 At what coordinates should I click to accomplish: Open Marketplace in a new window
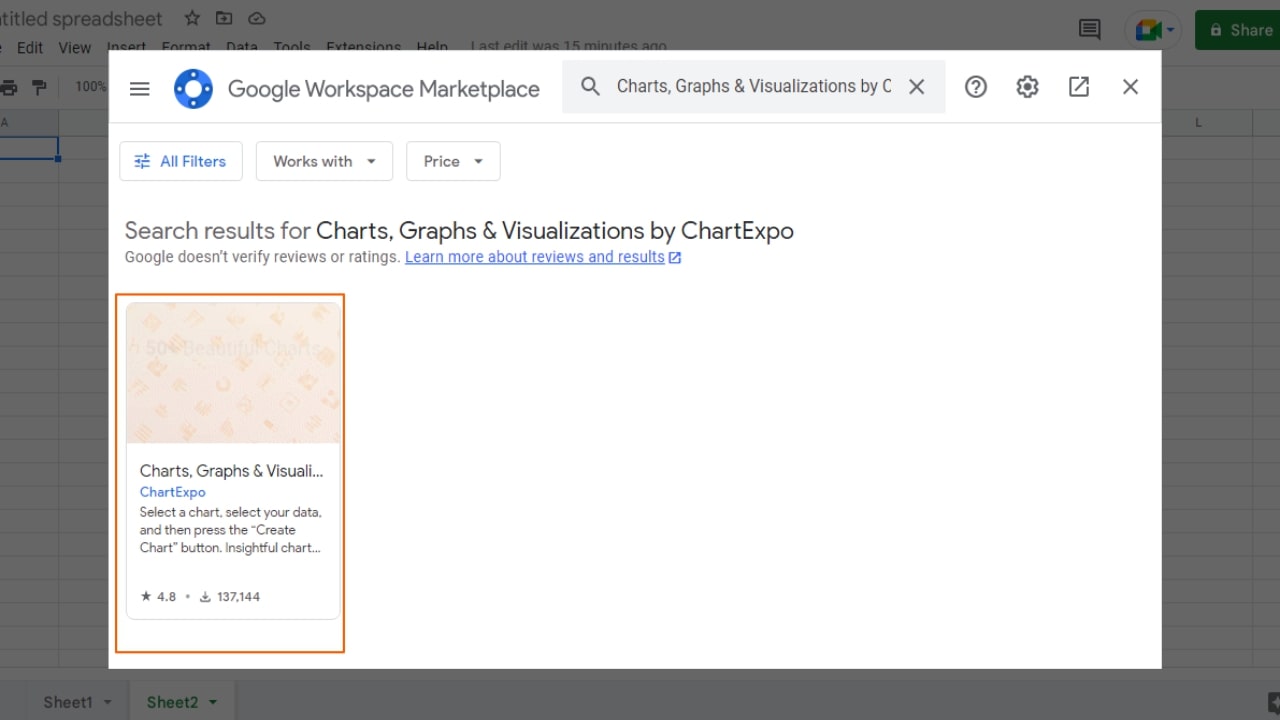(1079, 87)
